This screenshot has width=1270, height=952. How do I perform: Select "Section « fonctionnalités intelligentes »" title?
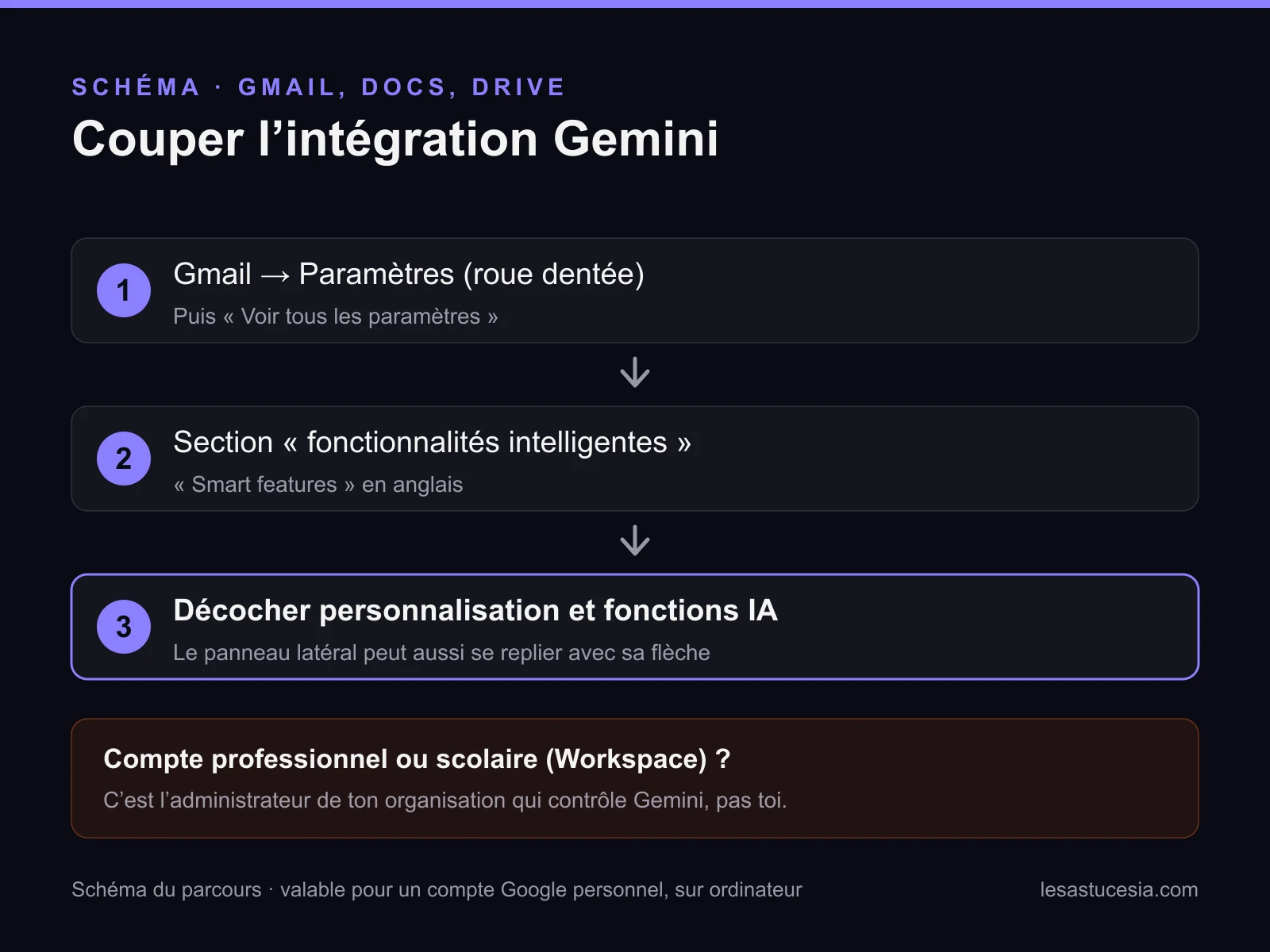pos(433,443)
